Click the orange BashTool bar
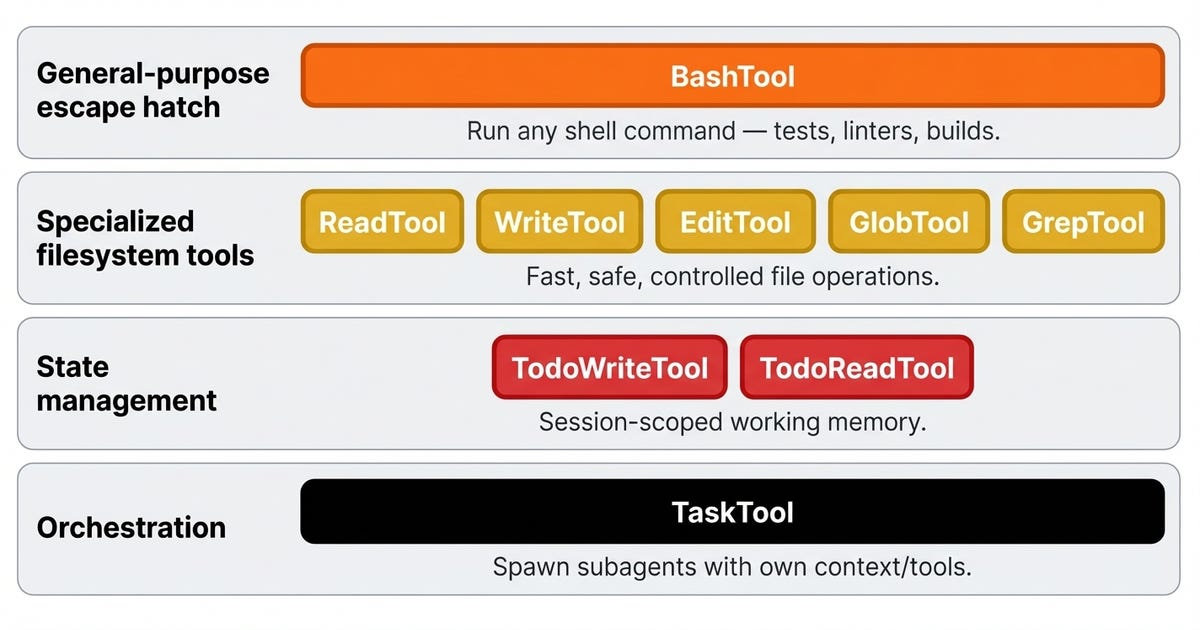The width and height of the screenshot is (1200, 630). point(732,76)
